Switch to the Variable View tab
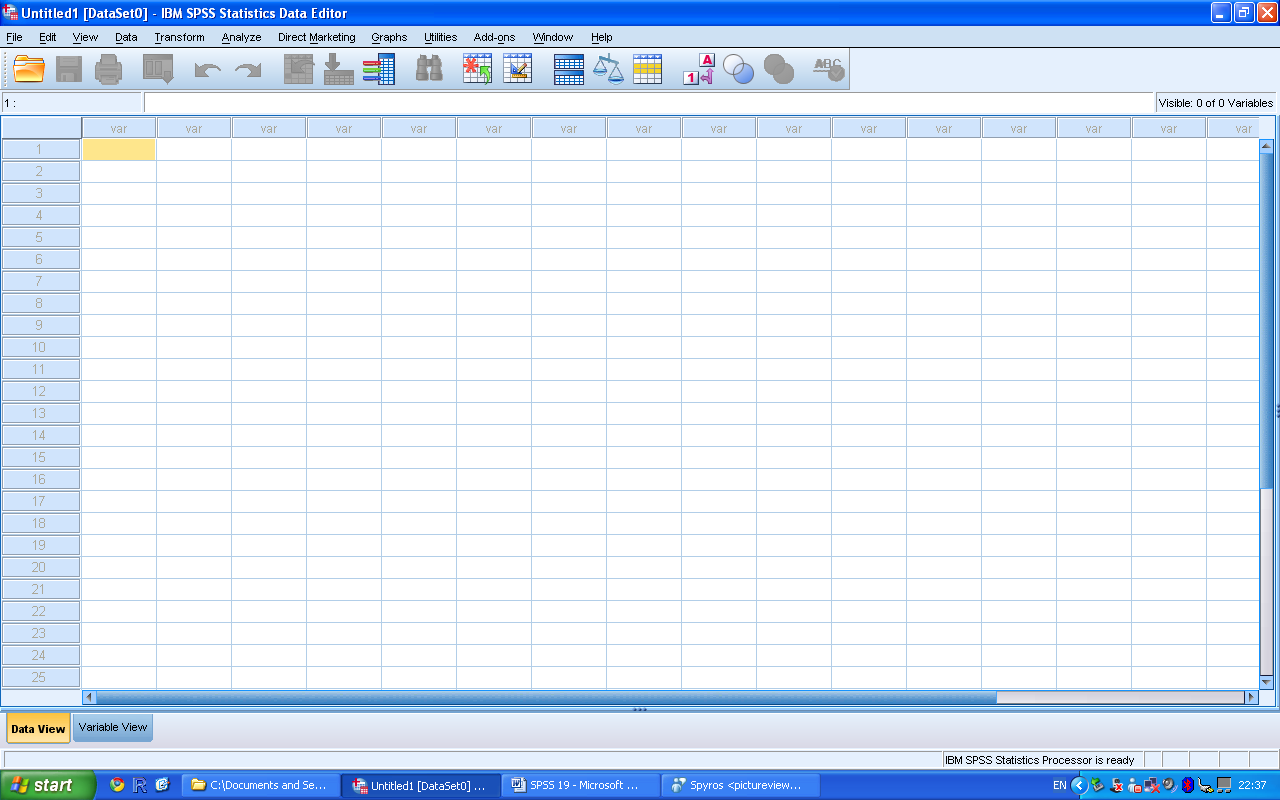 tap(113, 727)
